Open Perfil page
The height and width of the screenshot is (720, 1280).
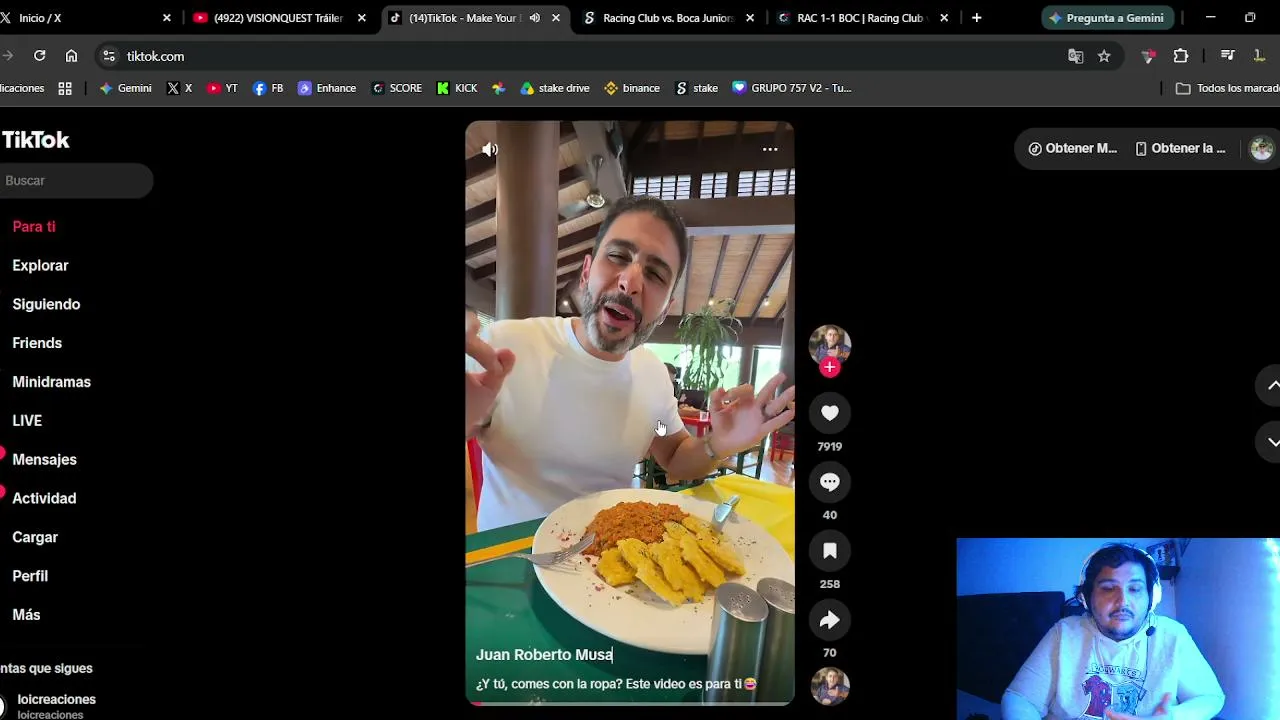(x=30, y=576)
